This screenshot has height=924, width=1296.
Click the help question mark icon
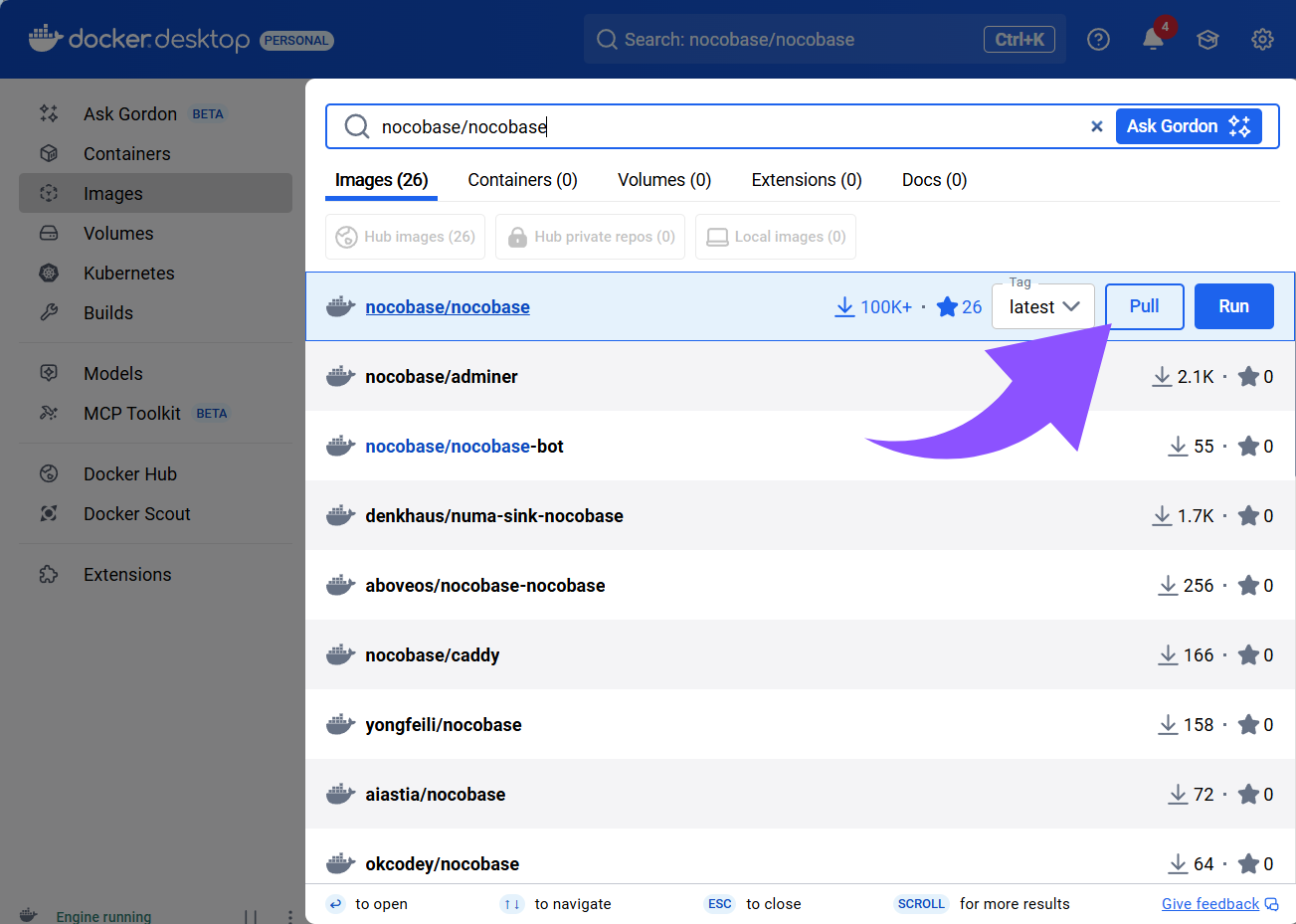tap(1098, 40)
